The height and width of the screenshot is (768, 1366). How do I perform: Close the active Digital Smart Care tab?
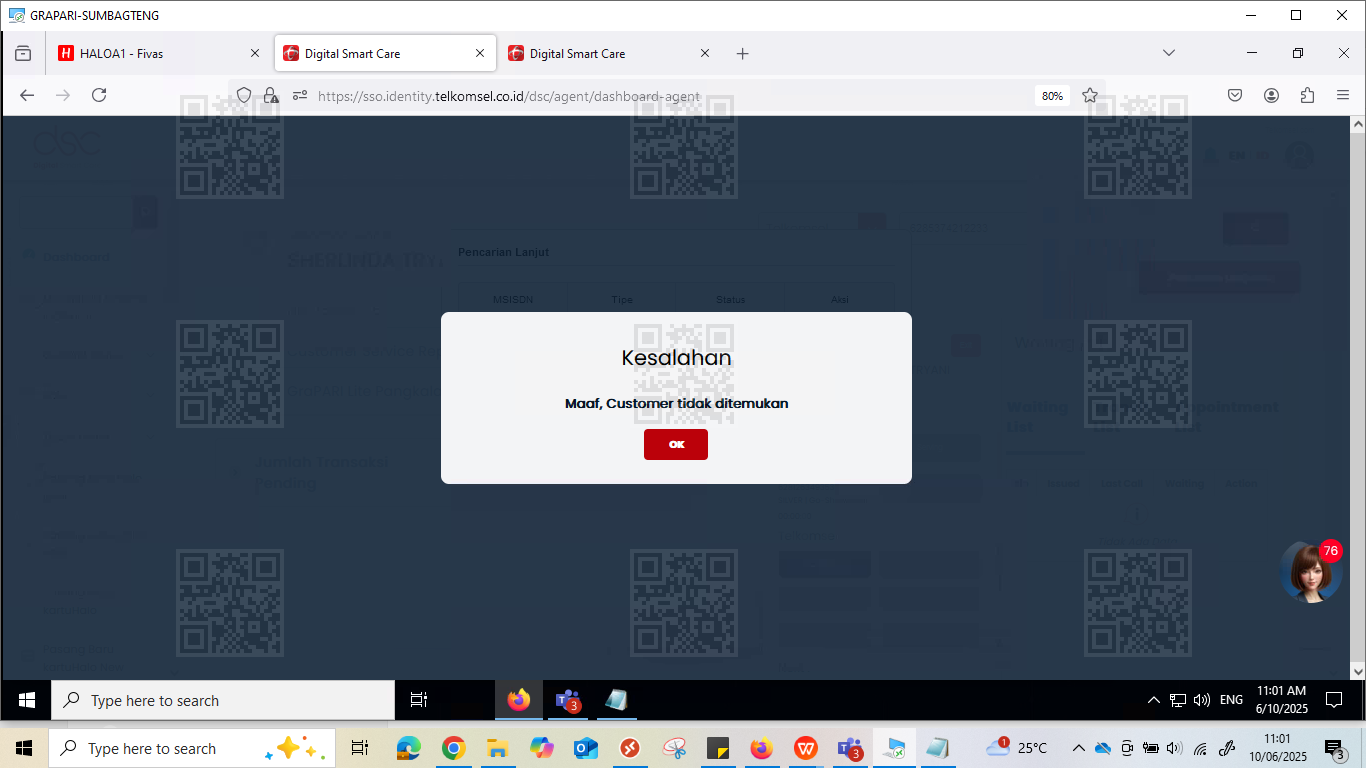pyautogui.click(x=480, y=54)
